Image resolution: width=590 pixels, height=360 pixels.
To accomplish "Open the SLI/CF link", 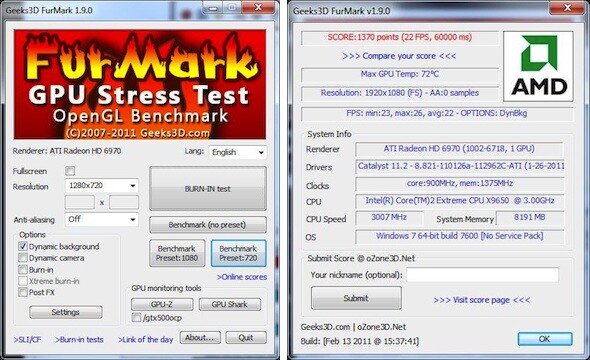I will [x=27, y=339].
